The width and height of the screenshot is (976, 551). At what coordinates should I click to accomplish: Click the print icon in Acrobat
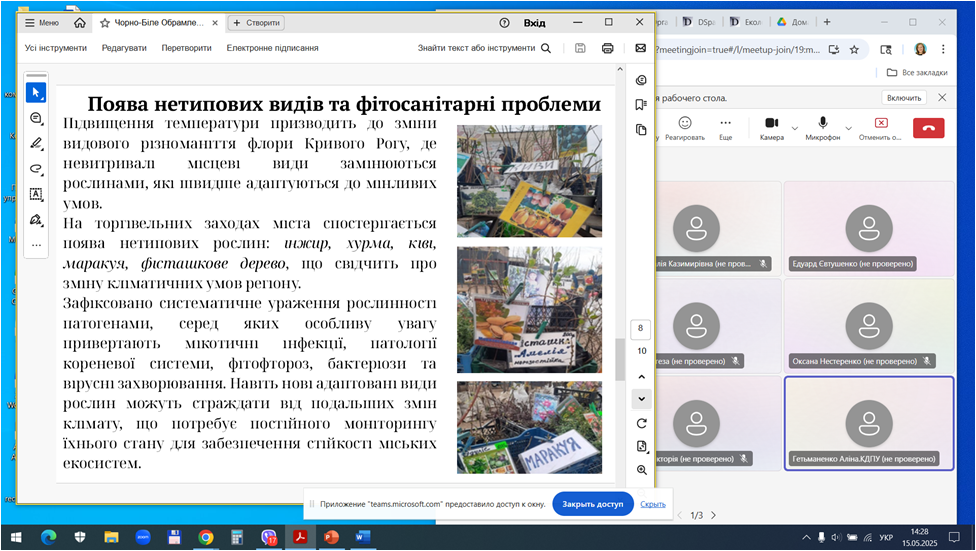click(607, 48)
